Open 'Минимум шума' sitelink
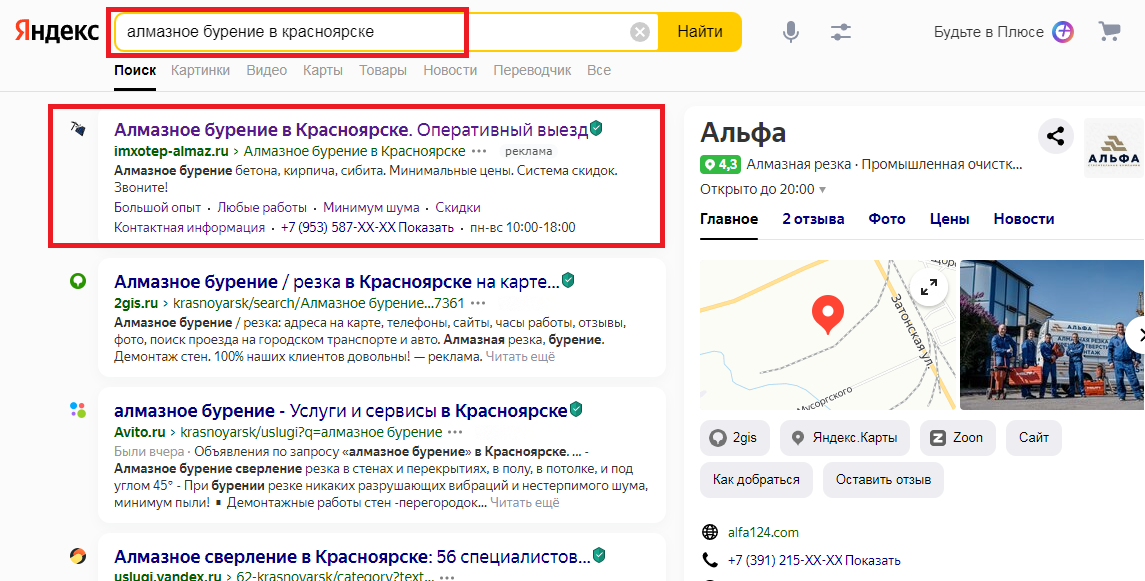The image size is (1145, 581). (371, 207)
